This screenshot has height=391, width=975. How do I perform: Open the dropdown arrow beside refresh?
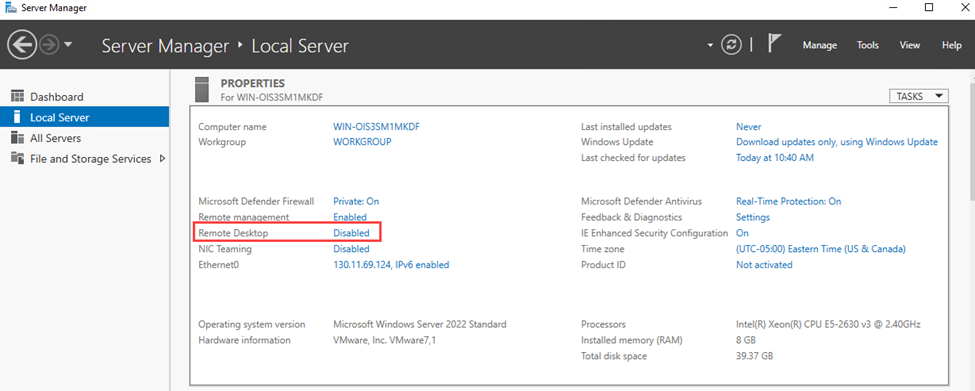[711, 45]
